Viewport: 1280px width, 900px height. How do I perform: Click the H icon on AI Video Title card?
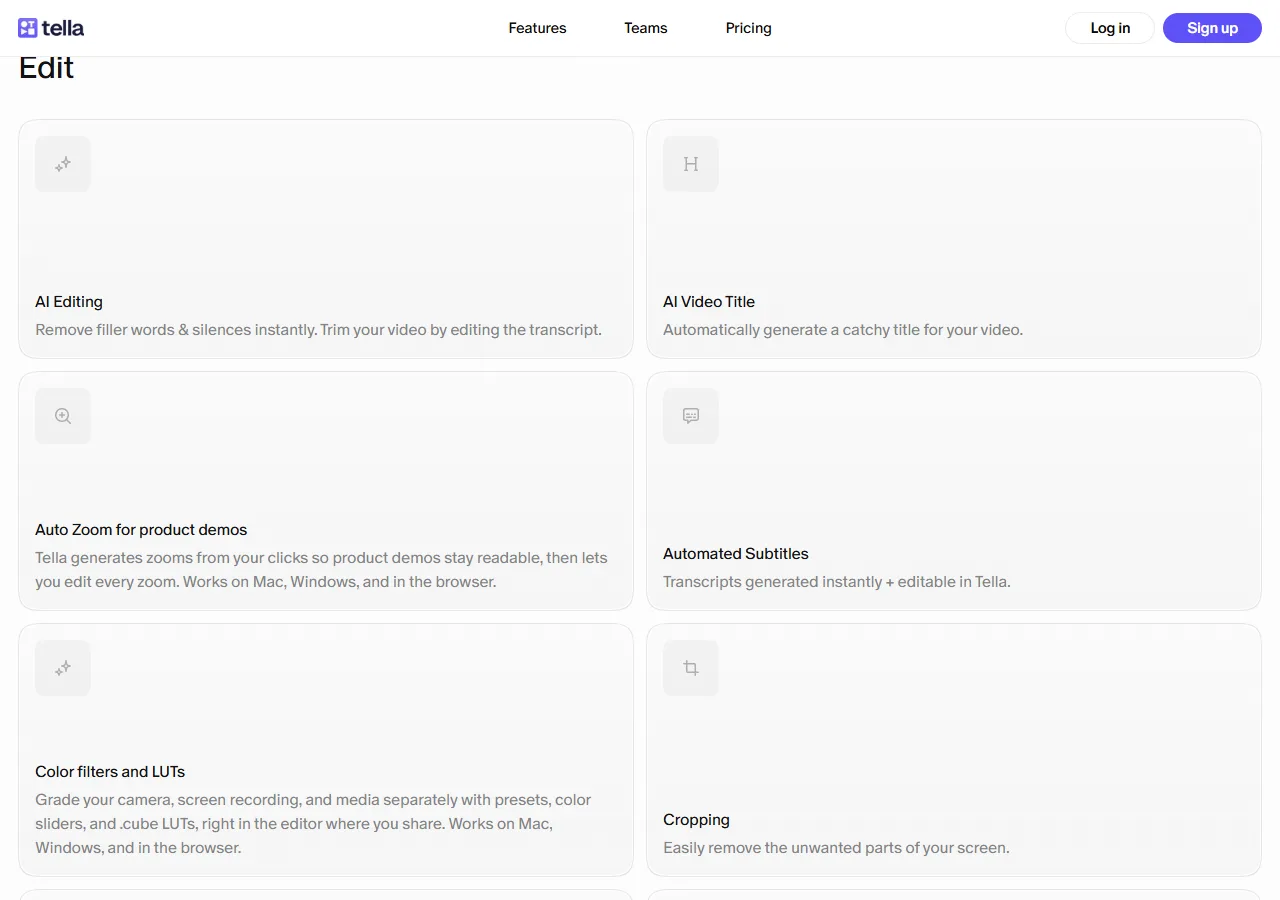click(x=691, y=164)
